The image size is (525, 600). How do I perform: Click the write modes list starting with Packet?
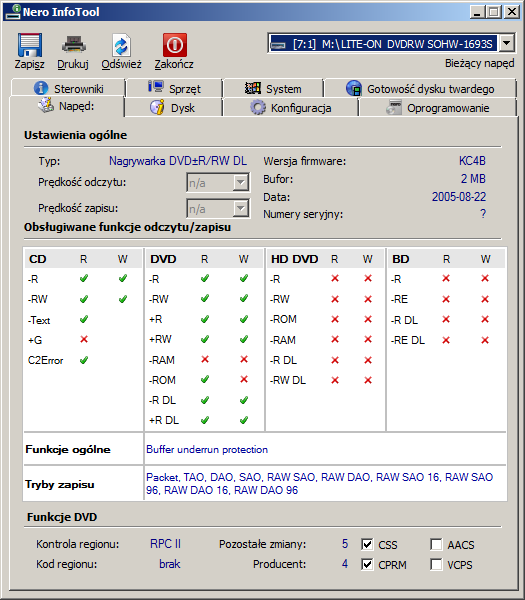320,483
